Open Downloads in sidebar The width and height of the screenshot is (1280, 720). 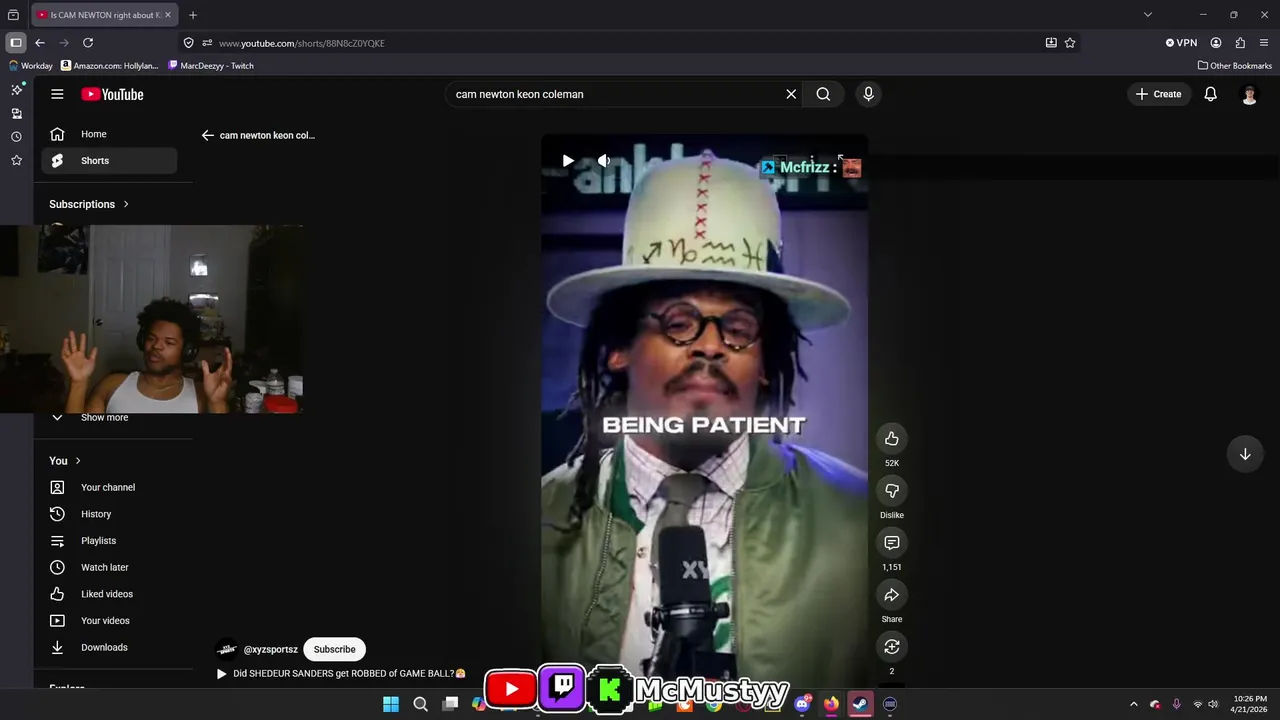tap(109, 648)
